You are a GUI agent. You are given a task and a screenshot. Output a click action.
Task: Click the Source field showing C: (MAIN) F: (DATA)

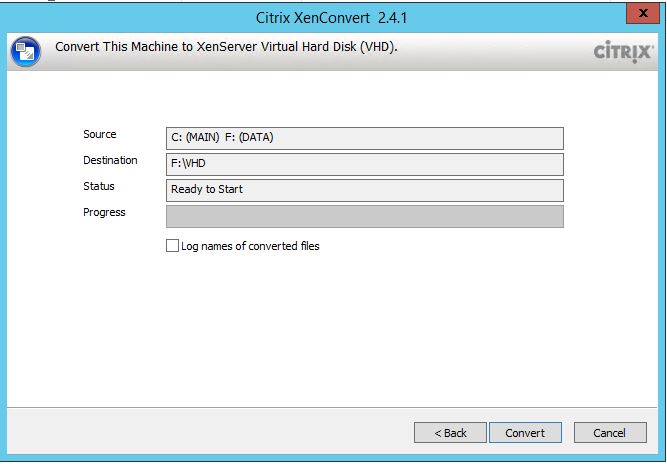pos(365,138)
